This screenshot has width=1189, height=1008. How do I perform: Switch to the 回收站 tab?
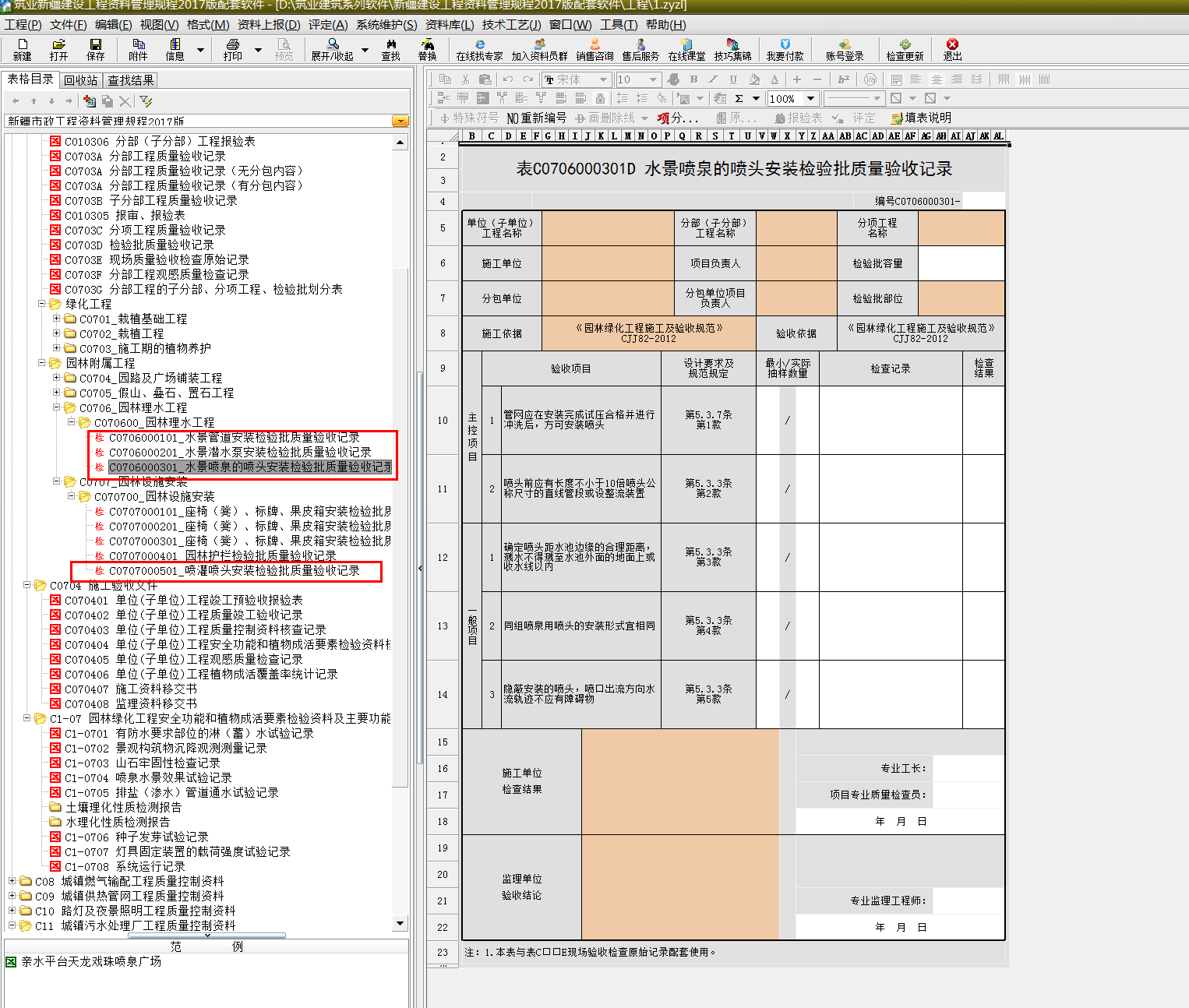(80, 80)
